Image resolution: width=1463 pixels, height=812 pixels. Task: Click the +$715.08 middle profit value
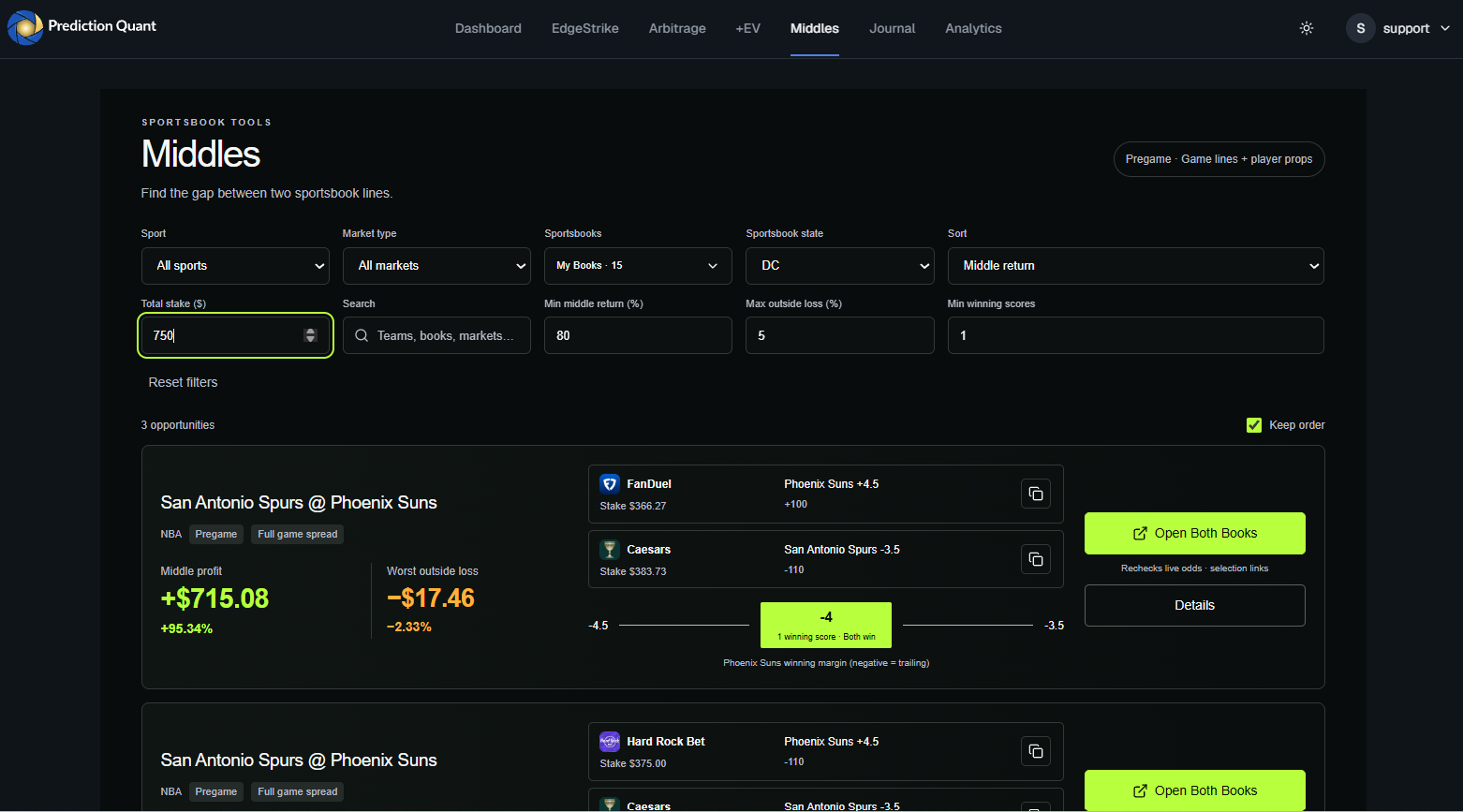(214, 598)
